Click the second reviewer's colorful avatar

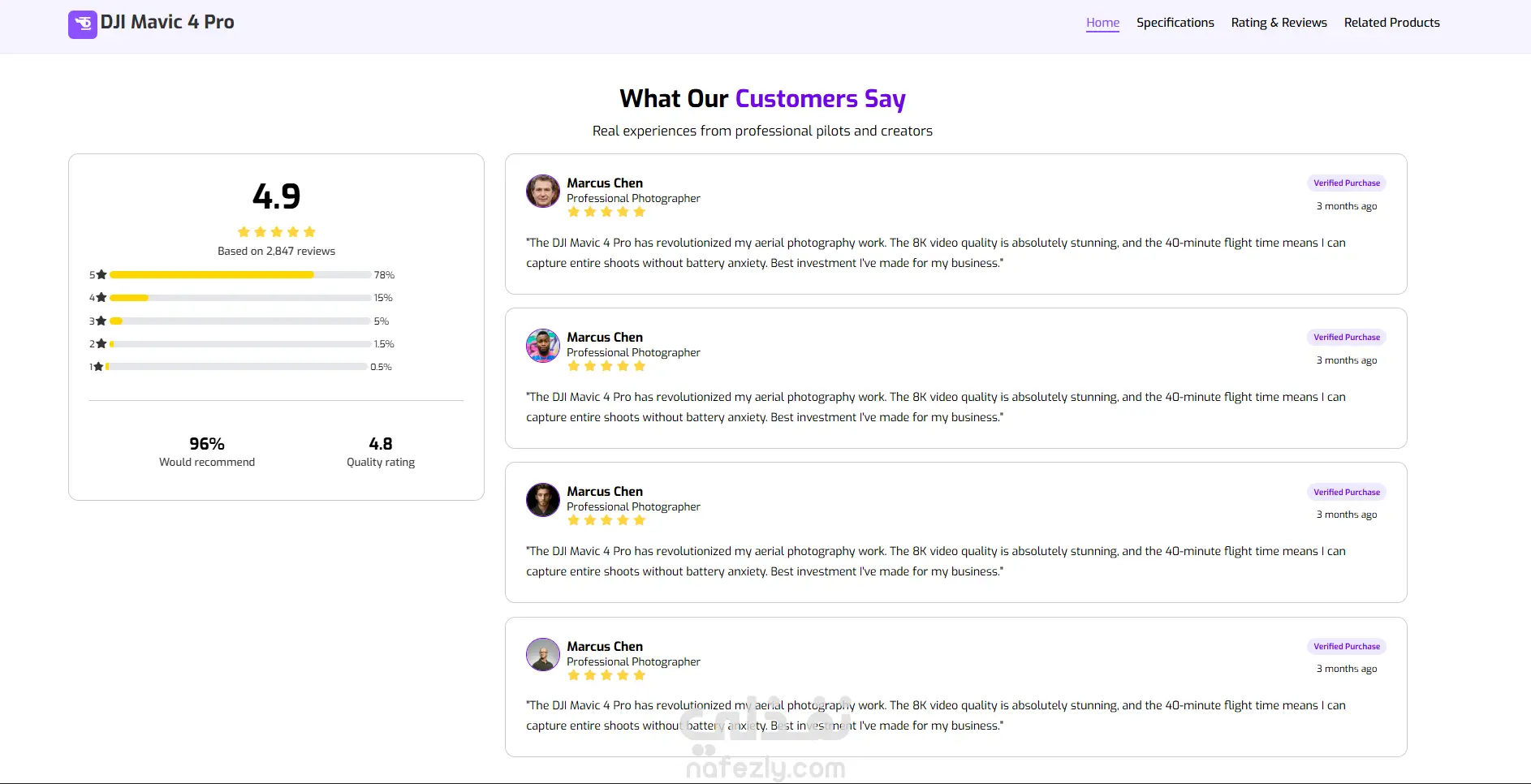pyautogui.click(x=543, y=346)
